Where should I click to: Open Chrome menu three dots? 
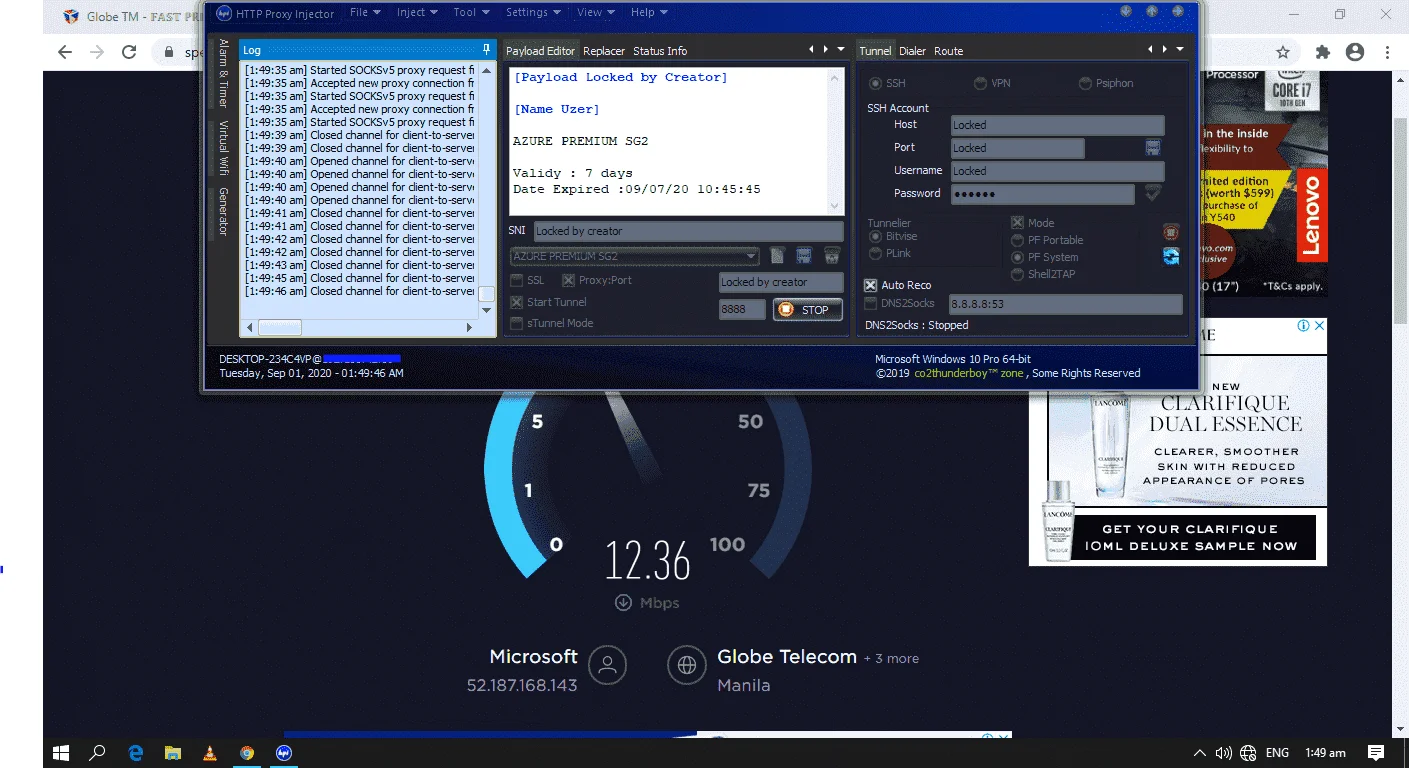pos(1388,52)
